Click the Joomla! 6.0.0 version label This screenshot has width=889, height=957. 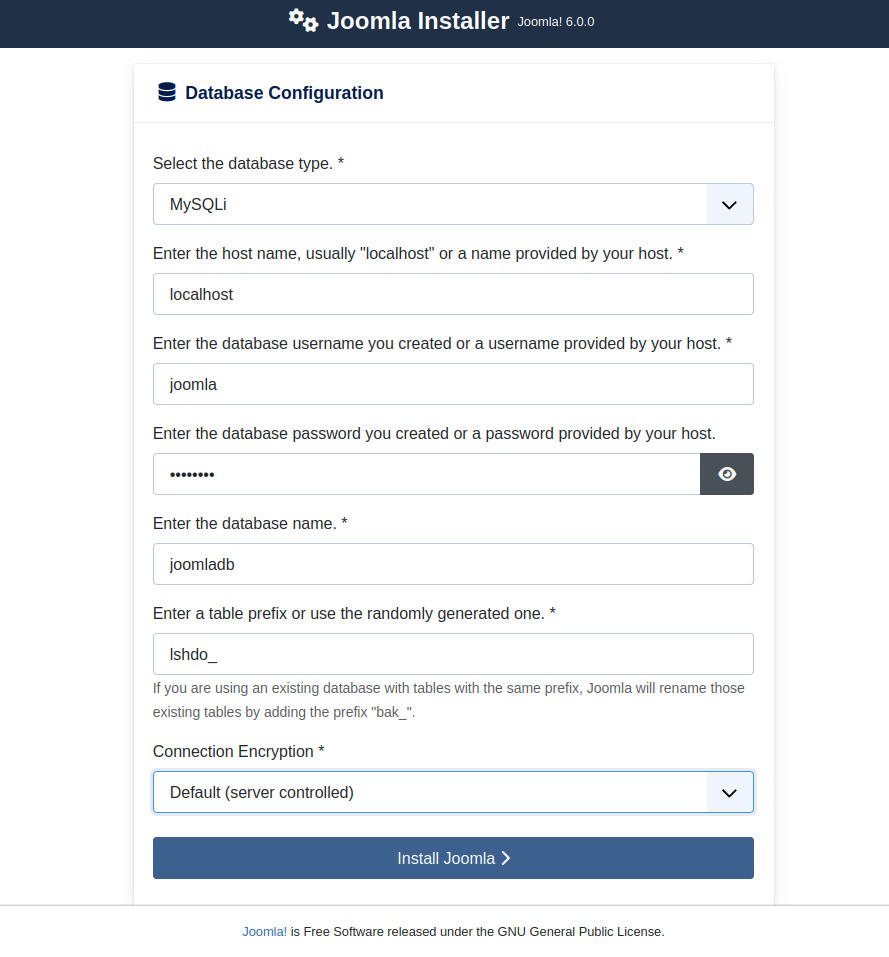(x=556, y=21)
